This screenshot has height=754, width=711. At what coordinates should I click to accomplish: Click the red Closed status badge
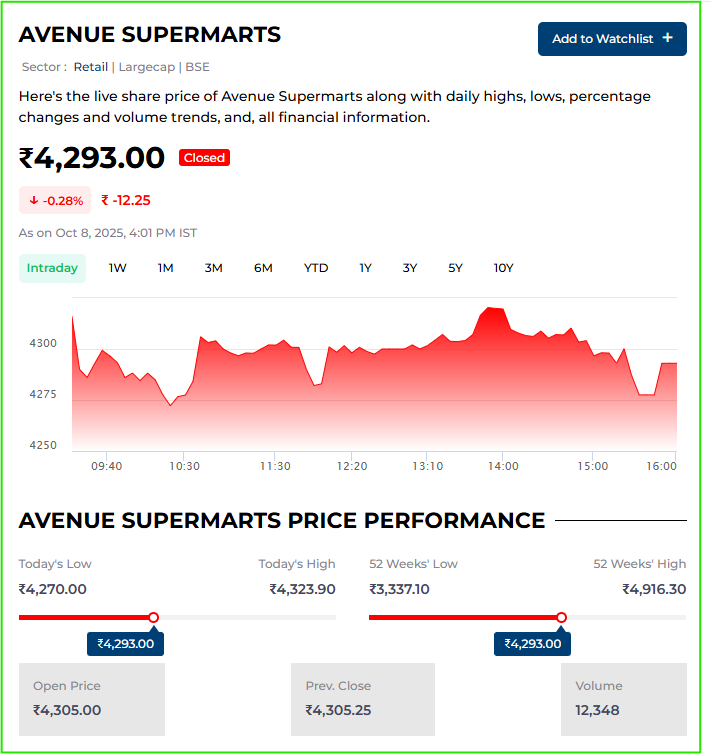(204, 158)
